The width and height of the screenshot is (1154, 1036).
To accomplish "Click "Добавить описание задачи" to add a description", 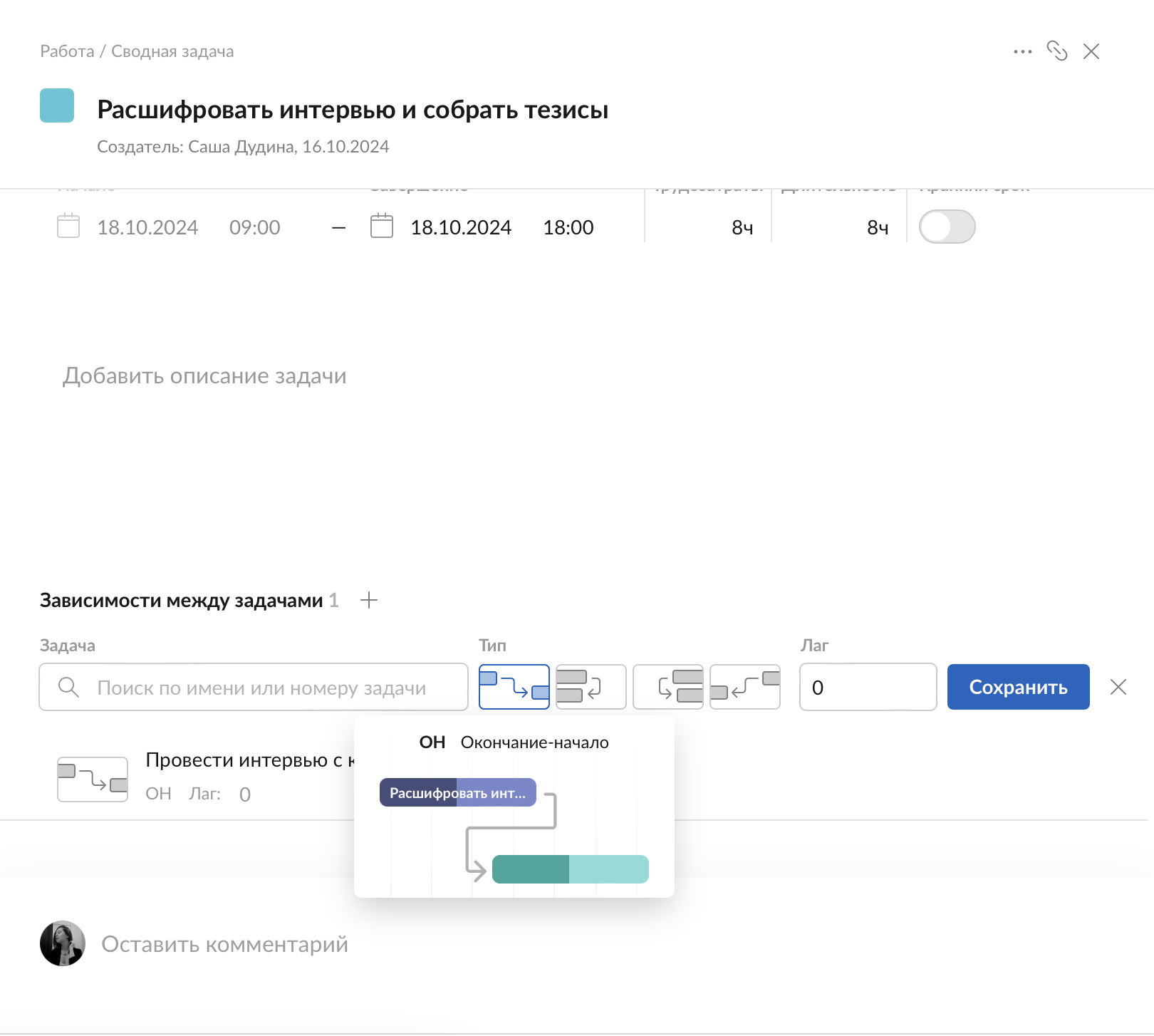I will click(204, 375).
